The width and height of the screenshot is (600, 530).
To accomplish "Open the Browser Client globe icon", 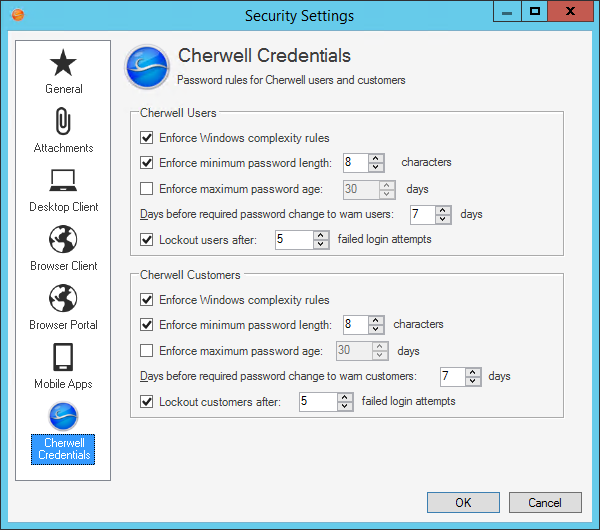I will [x=63, y=240].
